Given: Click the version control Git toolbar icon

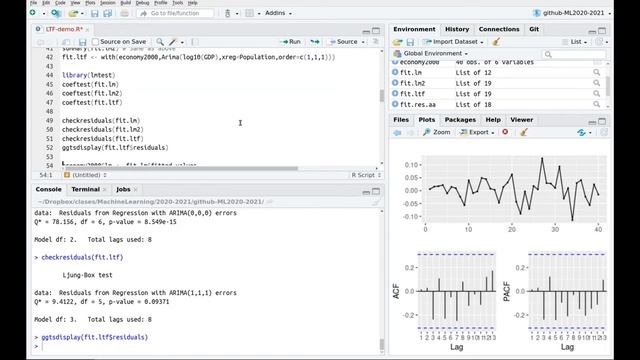Looking at the screenshot, I should pos(228,13).
